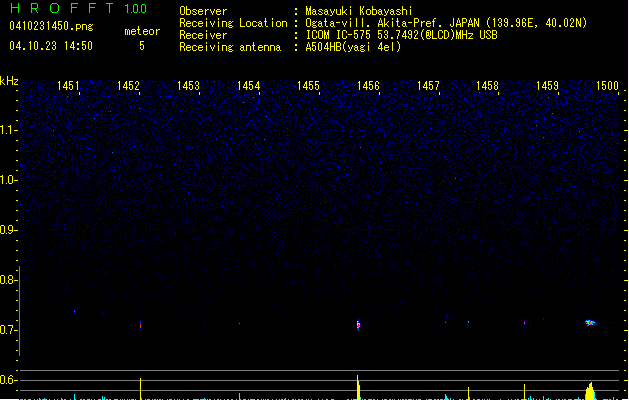Click the meteor count value 5
The width and height of the screenshot is (629, 400).
(x=142, y=46)
